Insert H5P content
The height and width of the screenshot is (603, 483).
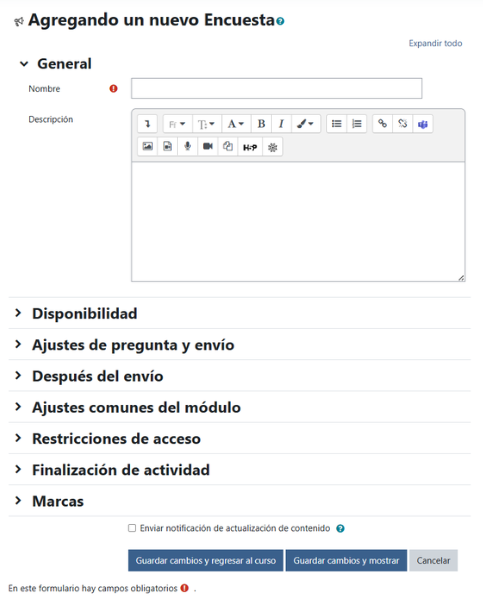point(250,147)
